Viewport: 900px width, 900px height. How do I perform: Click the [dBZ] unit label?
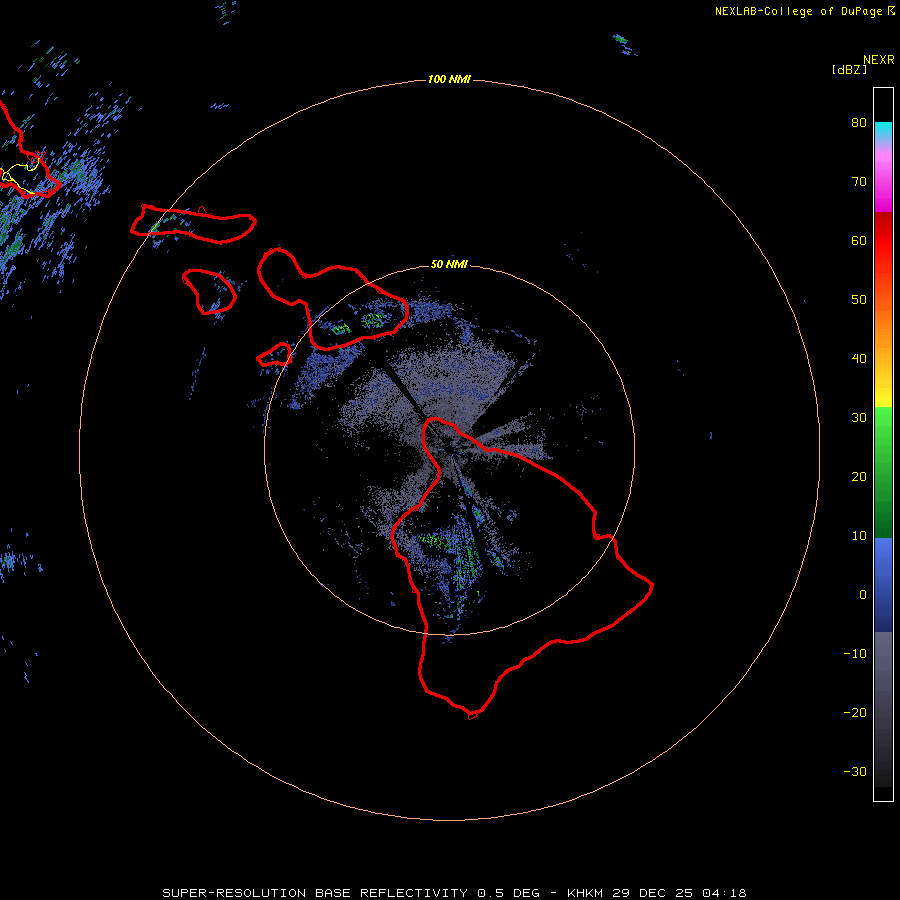pos(849,70)
